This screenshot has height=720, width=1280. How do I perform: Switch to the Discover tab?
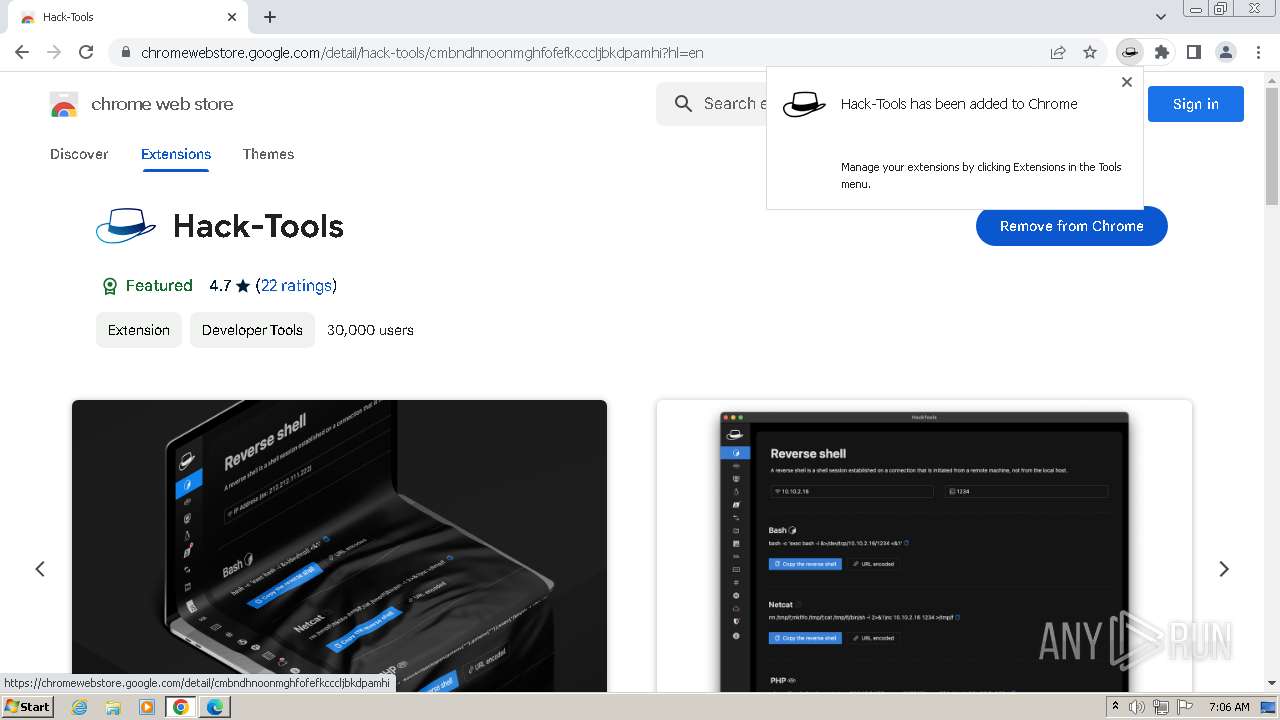[79, 154]
